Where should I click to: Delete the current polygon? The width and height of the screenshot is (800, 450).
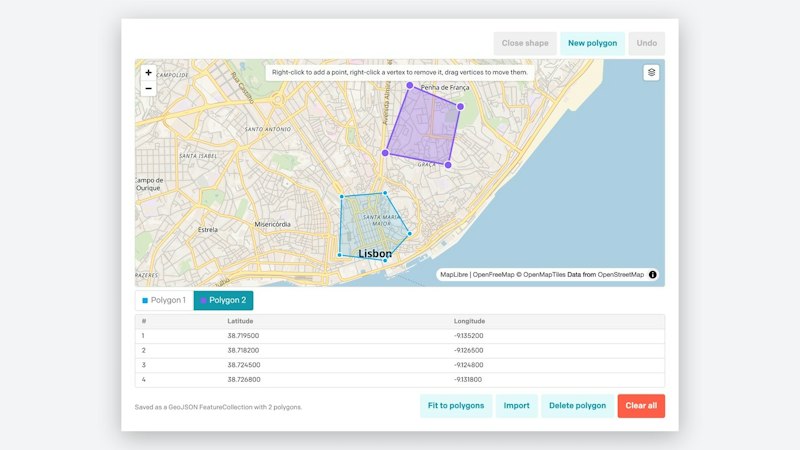point(578,406)
